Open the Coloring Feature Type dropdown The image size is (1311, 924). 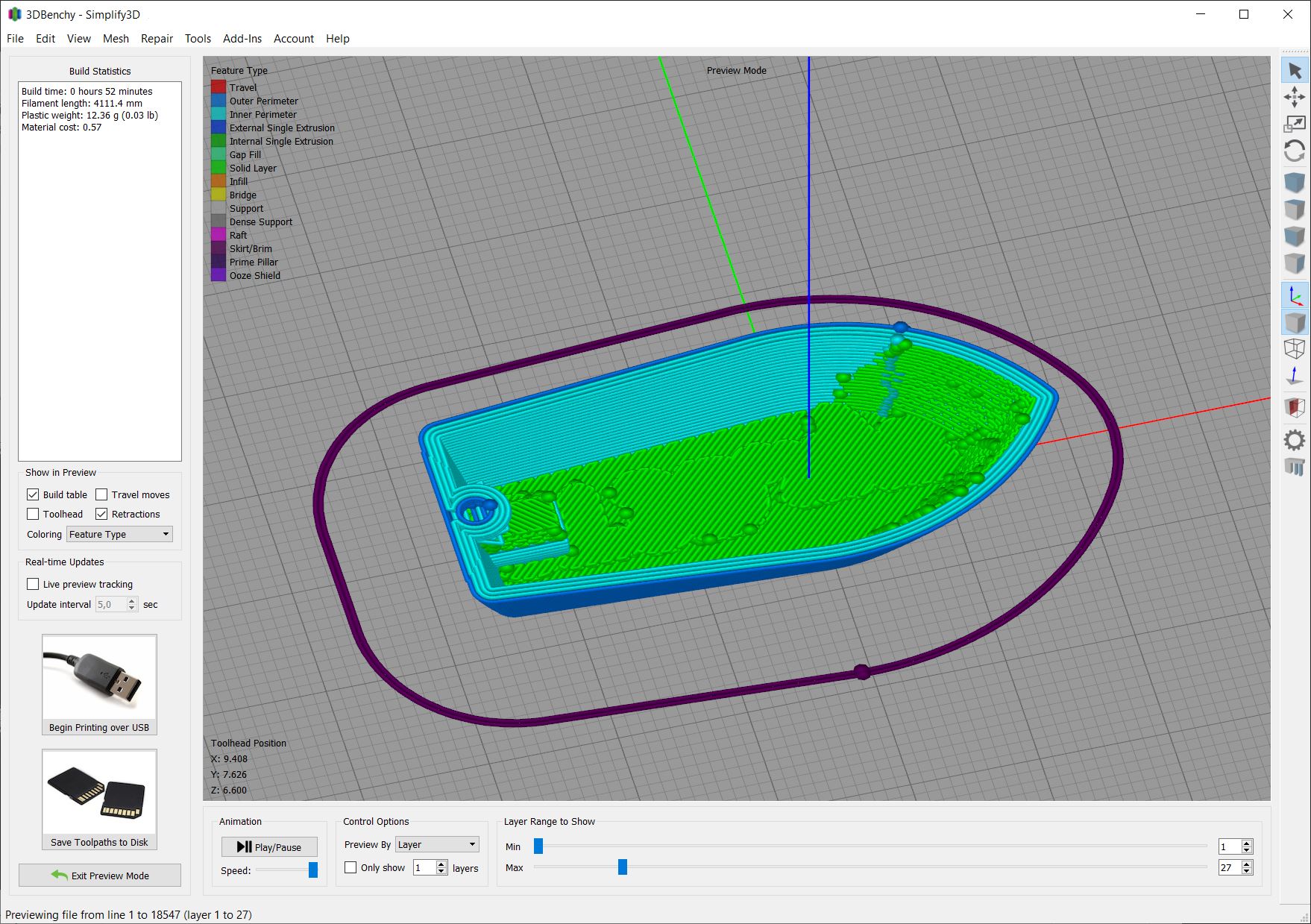119,534
